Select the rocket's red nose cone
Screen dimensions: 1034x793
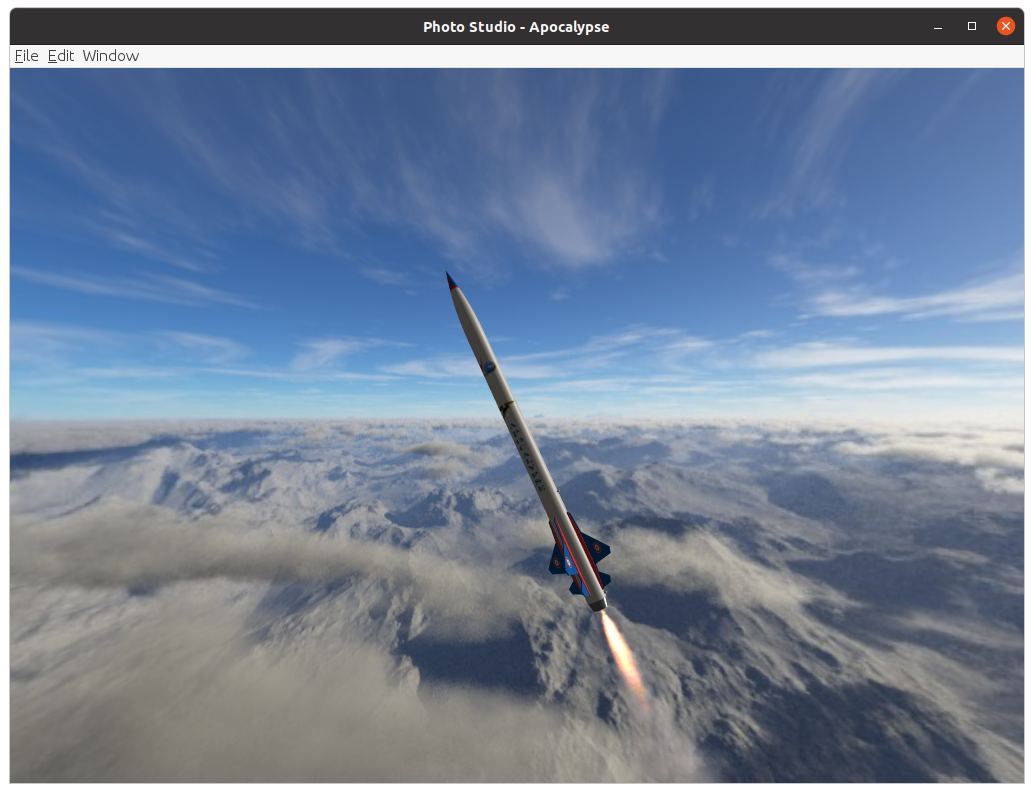[453, 280]
